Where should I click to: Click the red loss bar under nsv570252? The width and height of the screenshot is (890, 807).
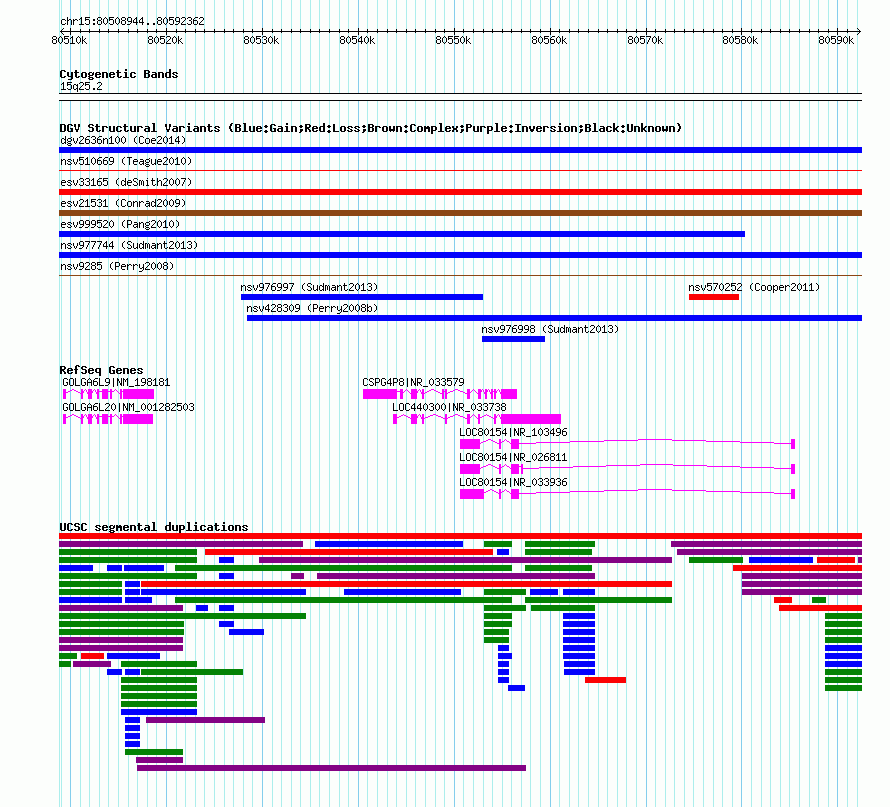pyautogui.click(x=714, y=297)
